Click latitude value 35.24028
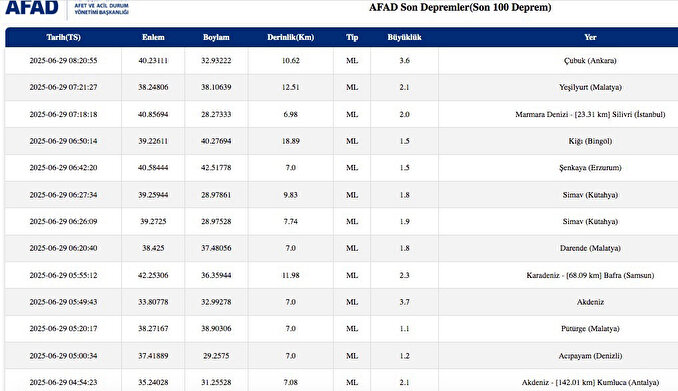The image size is (678, 391). coord(153,382)
